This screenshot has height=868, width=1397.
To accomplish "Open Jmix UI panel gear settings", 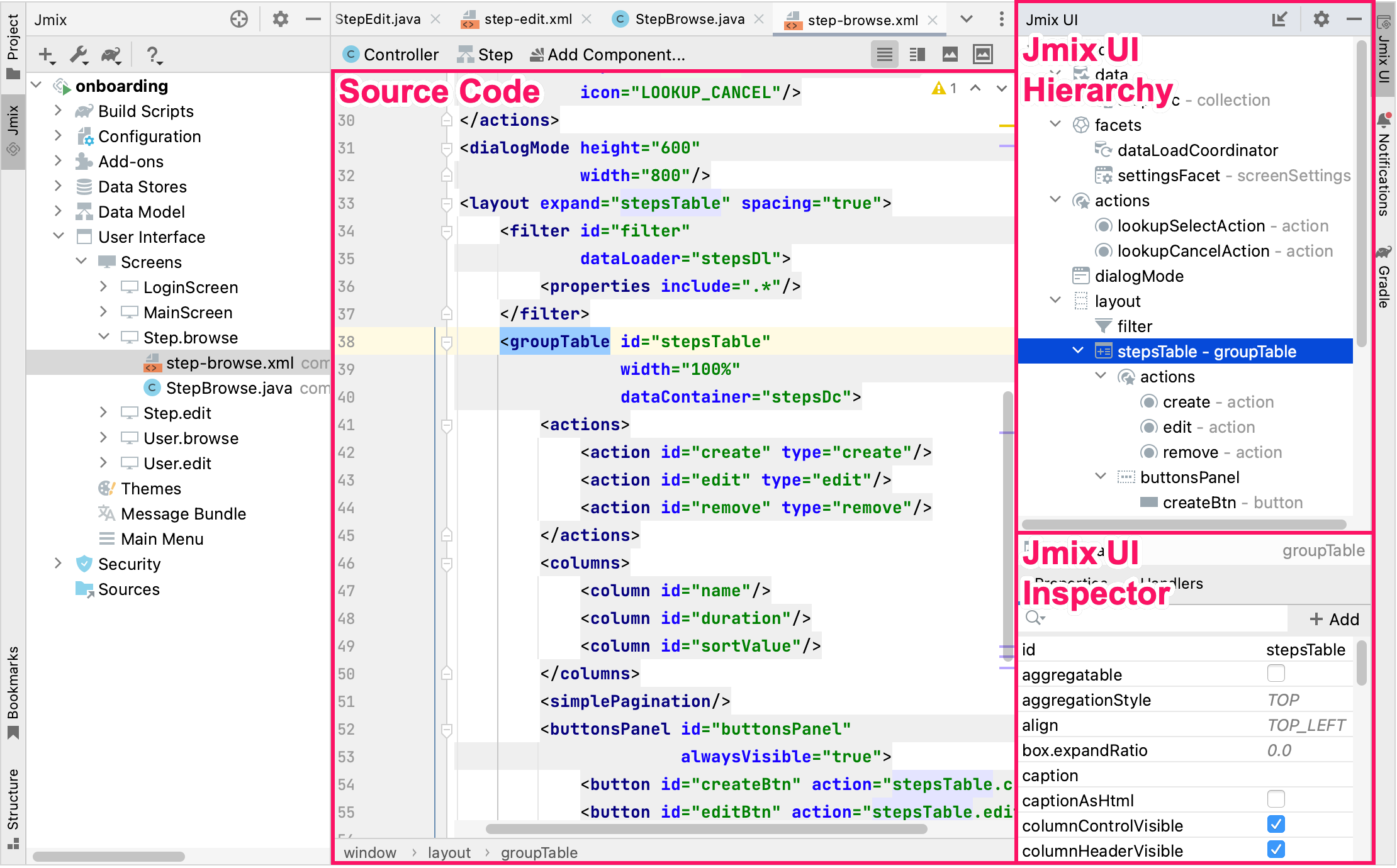I will 1321,19.
